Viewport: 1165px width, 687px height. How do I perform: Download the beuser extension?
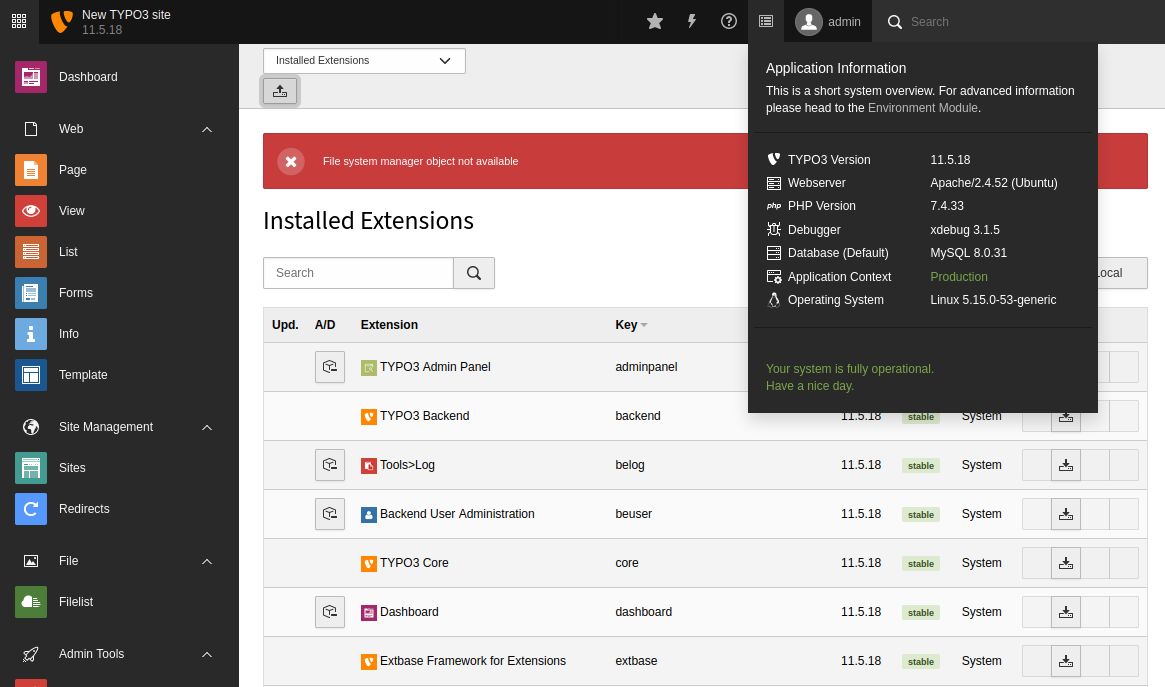[1065, 514]
